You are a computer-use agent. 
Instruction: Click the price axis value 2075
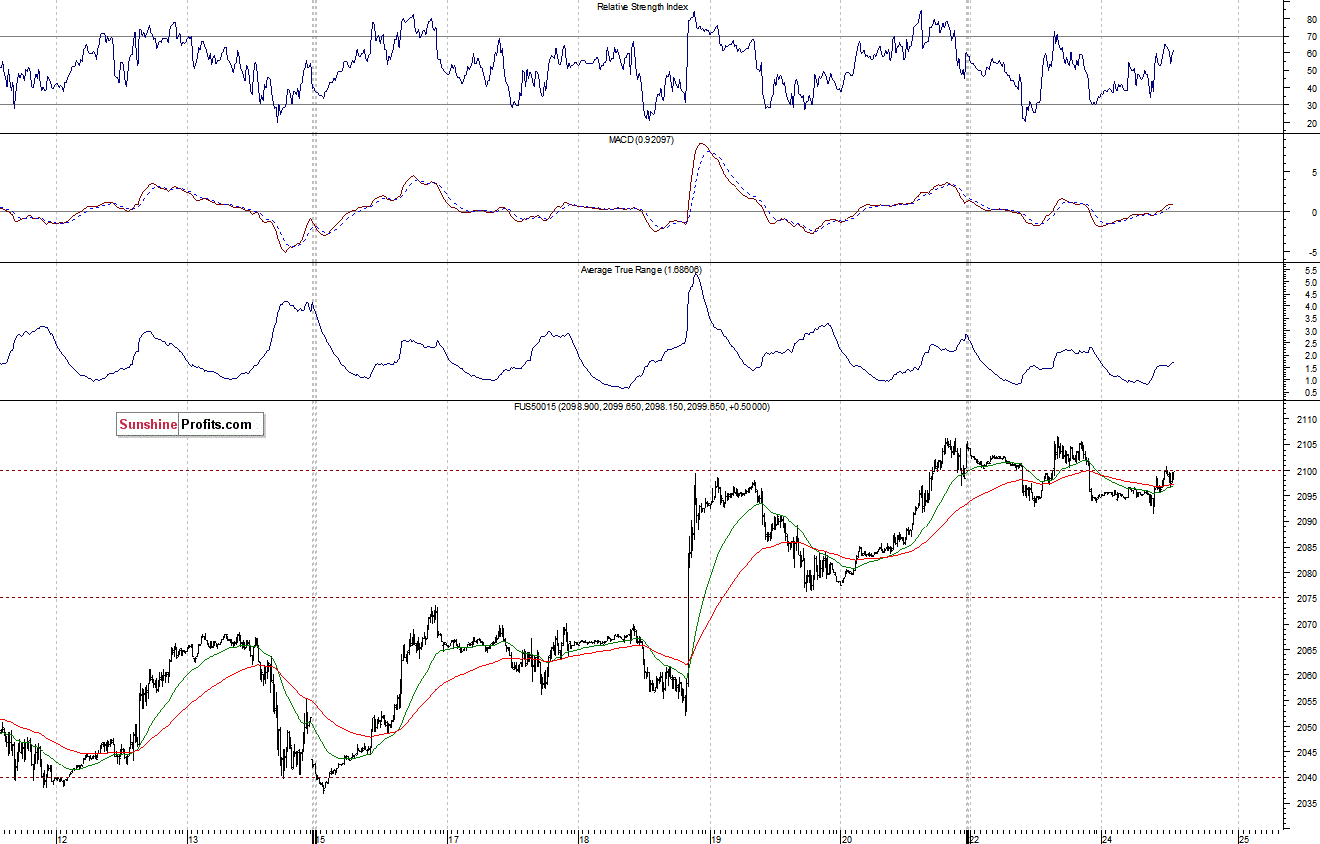pos(1307,599)
